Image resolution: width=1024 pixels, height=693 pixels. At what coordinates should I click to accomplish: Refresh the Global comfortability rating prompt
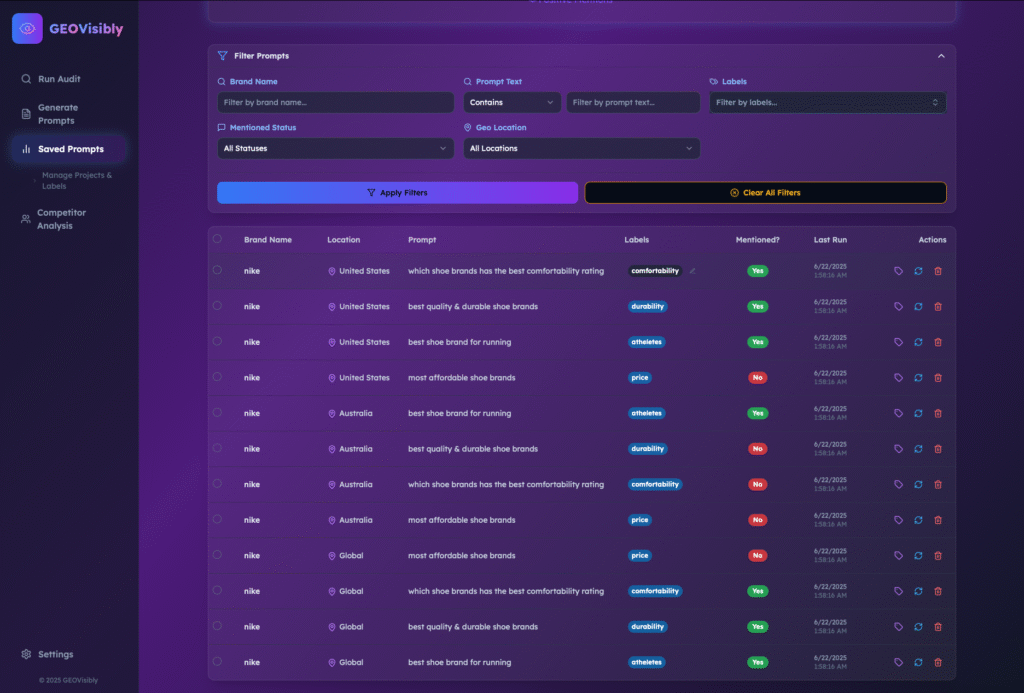pyautogui.click(x=918, y=591)
